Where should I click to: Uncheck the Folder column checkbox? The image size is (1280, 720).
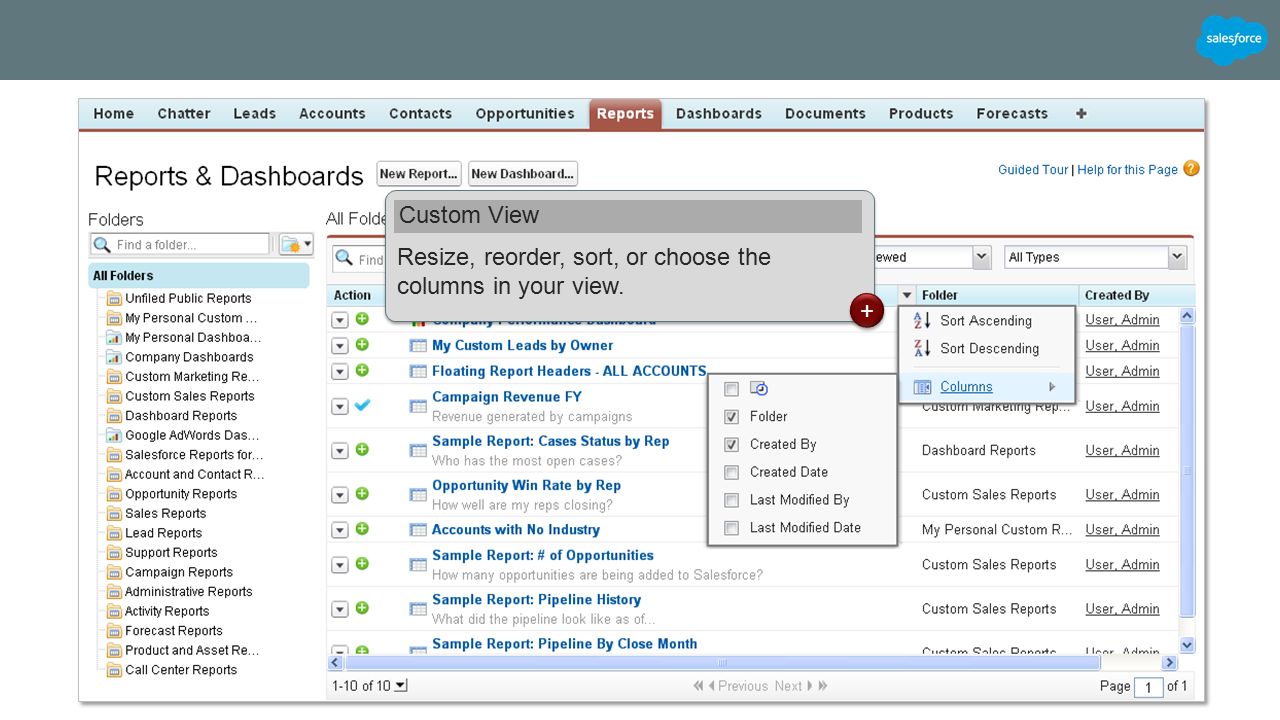(x=731, y=417)
